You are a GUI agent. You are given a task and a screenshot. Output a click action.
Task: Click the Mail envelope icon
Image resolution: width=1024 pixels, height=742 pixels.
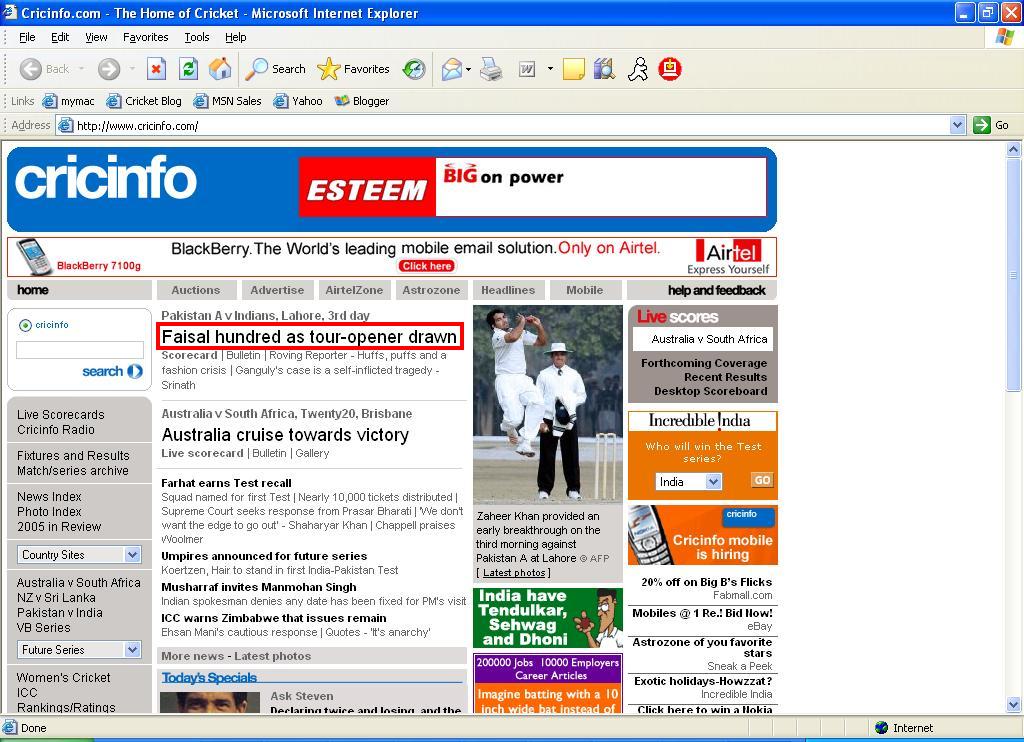tap(451, 69)
